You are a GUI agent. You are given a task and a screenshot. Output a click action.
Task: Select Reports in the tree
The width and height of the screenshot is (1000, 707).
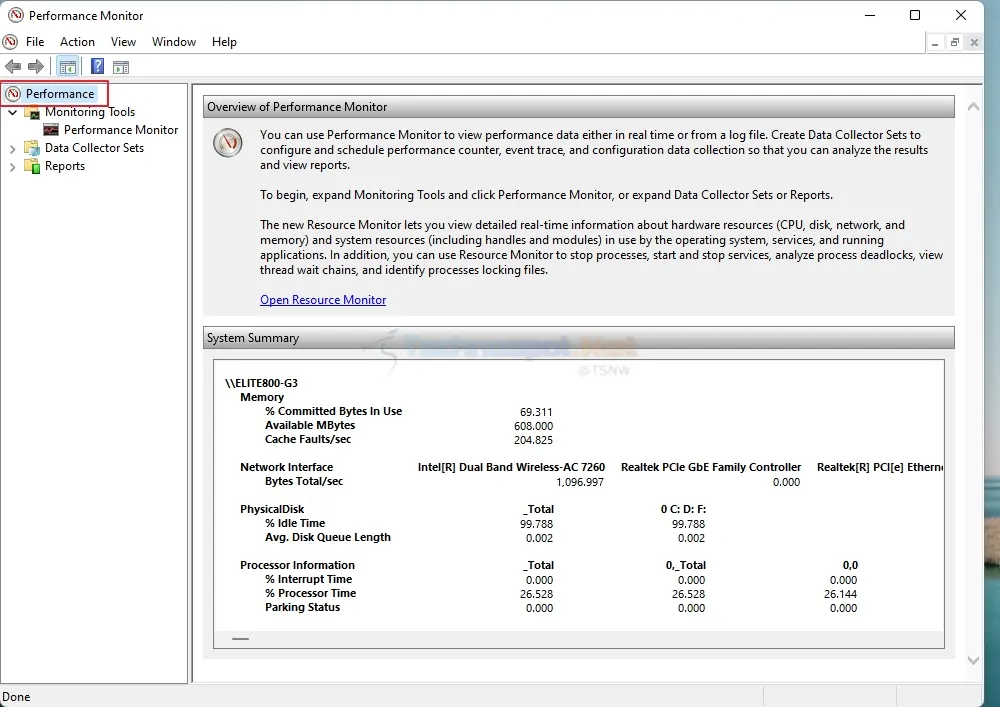point(65,166)
